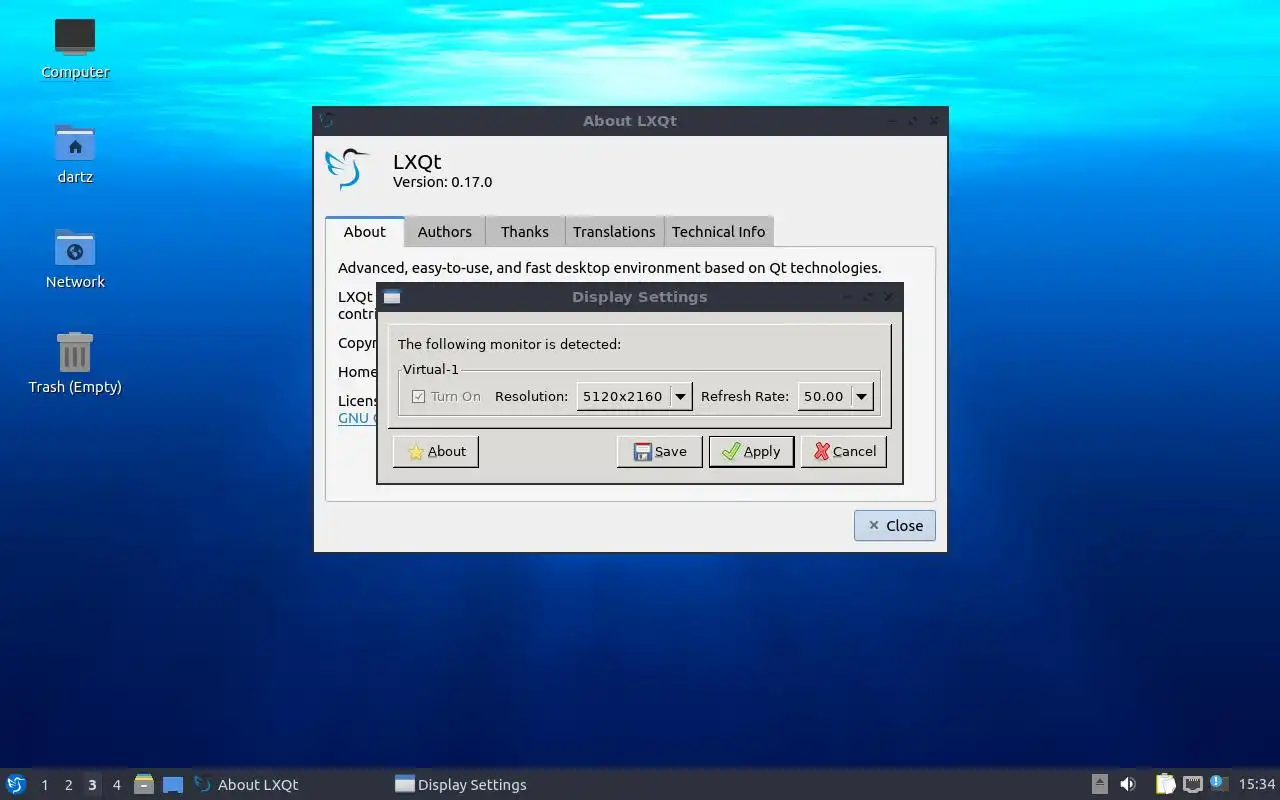1280x800 pixels.
Task: Open the volume speaker tray icon
Action: pyautogui.click(x=1128, y=784)
